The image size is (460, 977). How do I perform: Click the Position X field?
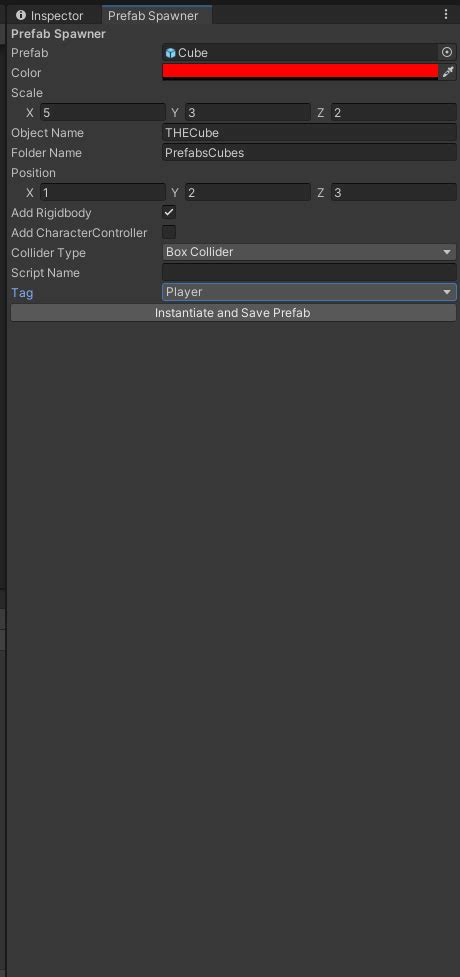click(103, 193)
